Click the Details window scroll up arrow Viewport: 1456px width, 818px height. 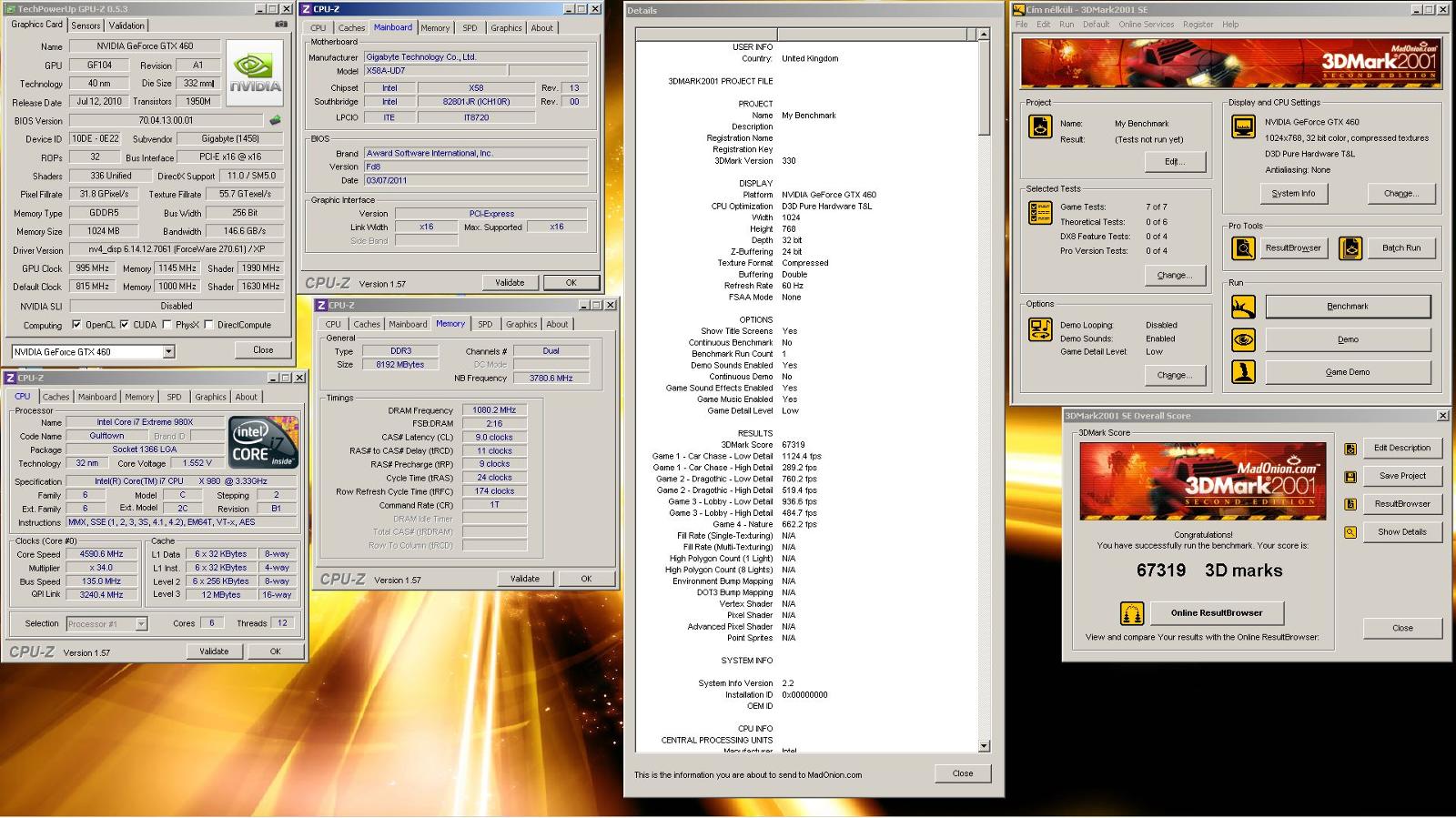pyautogui.click(x=984, y=35)
